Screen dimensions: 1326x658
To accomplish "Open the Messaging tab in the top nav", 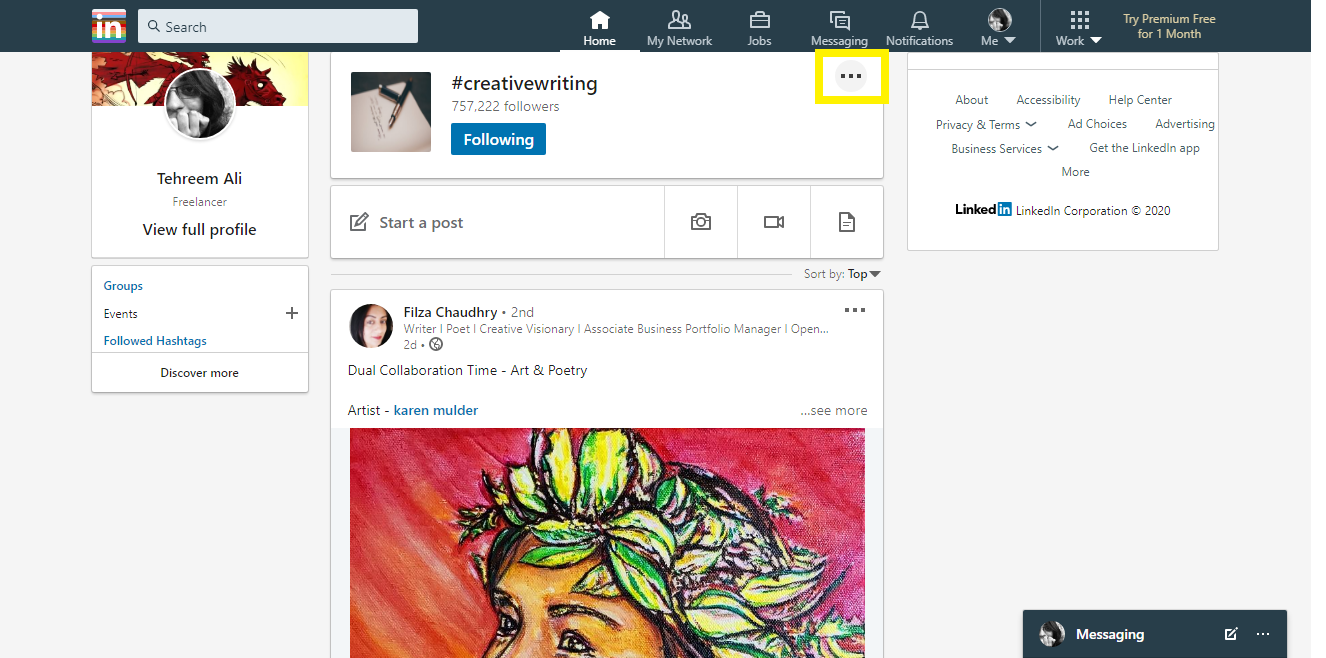I will point(839,28).
